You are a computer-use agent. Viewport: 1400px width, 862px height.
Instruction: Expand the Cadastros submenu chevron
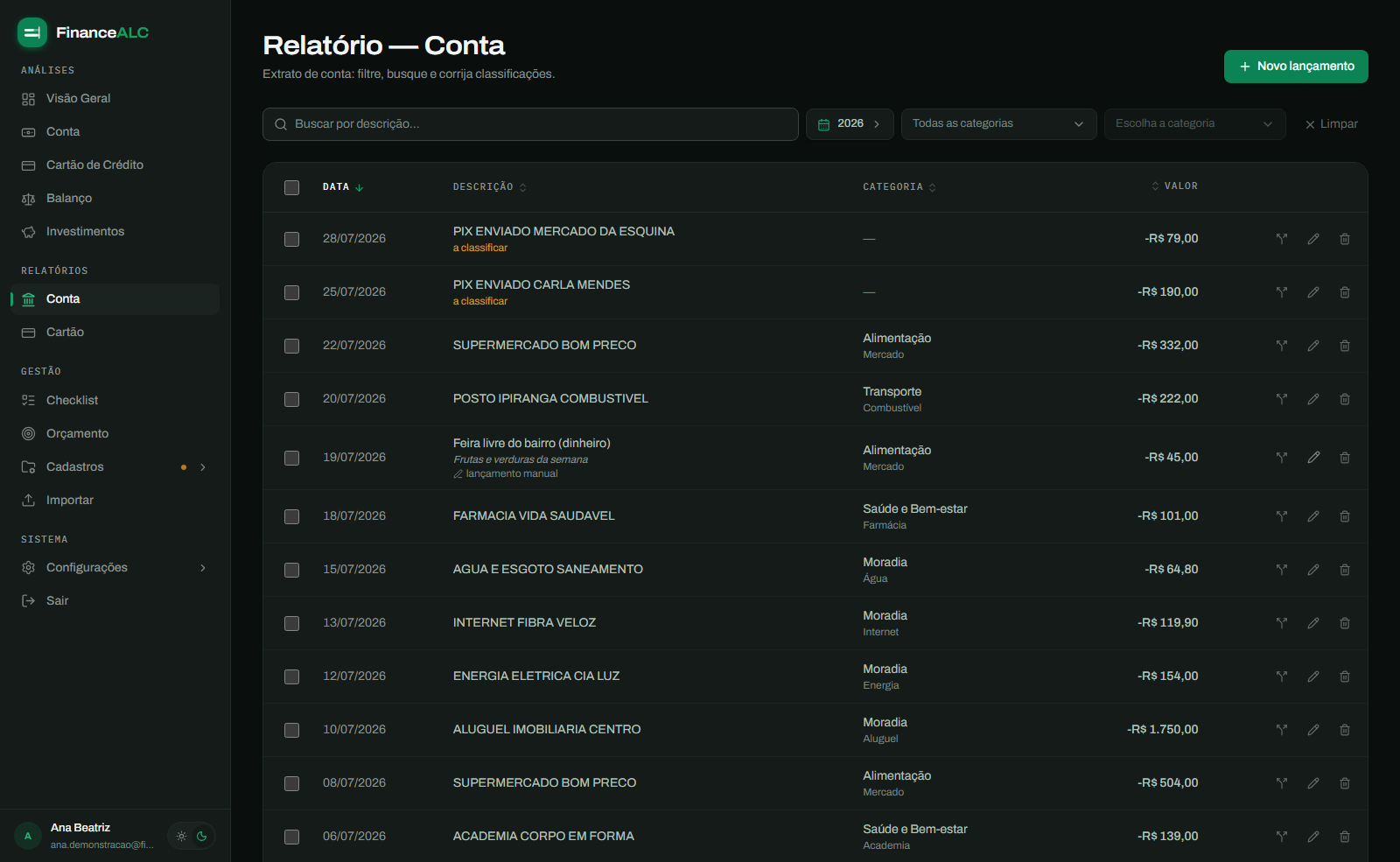[203, 467]
